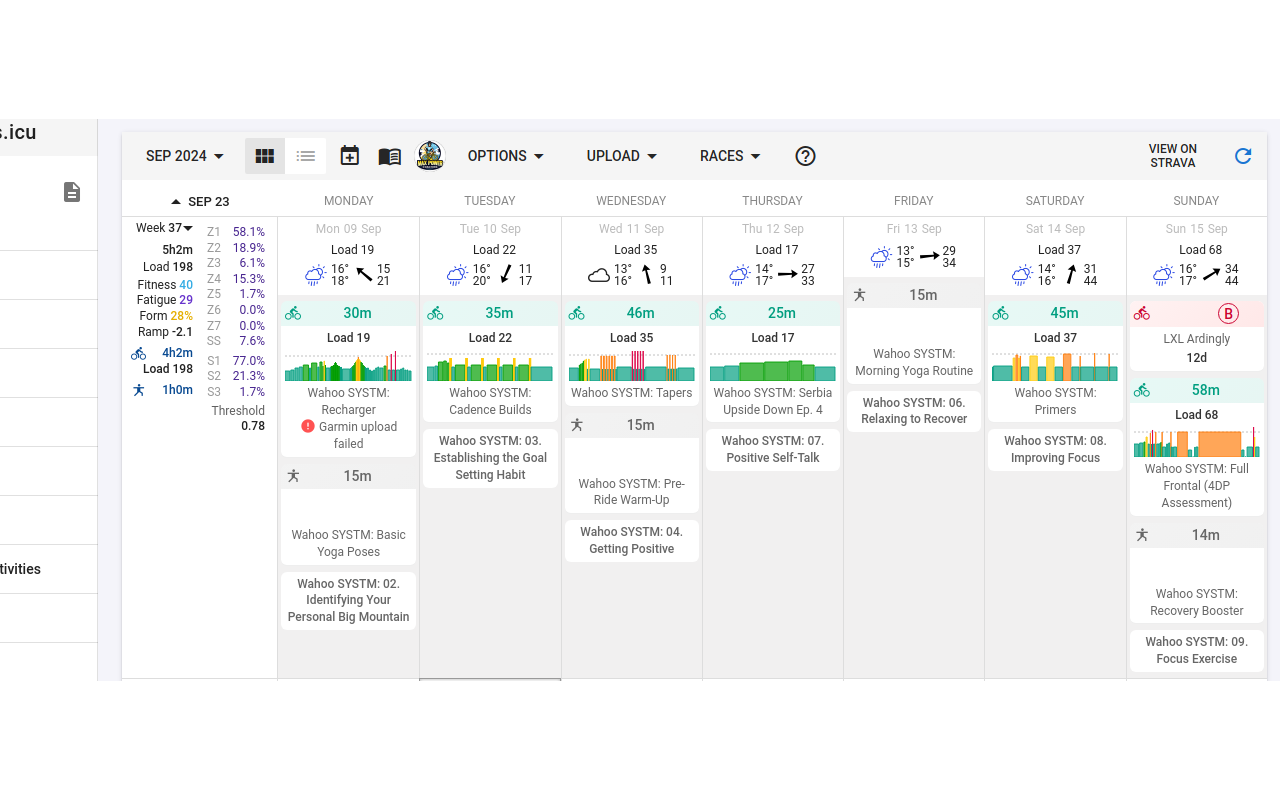
Task: Click the yoga figure icon on Friday's 15m
Action: pos(859,295)
